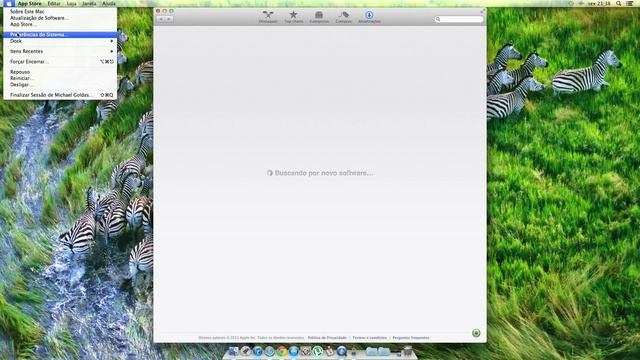This screenshot has height=360, width=640.
Task: Open the Janela menu
Action: click(89, 3)
